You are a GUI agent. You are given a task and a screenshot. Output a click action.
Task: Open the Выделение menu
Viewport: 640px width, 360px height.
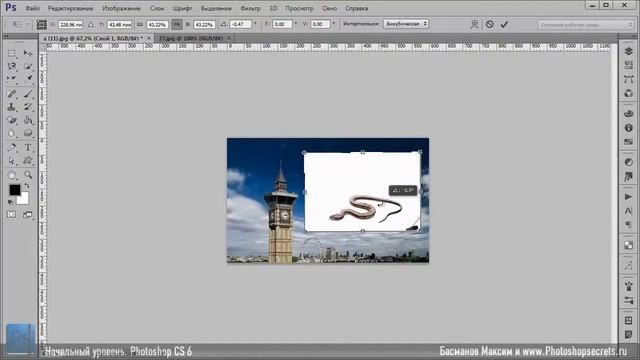pyautogui.click(x=216, y=8)
